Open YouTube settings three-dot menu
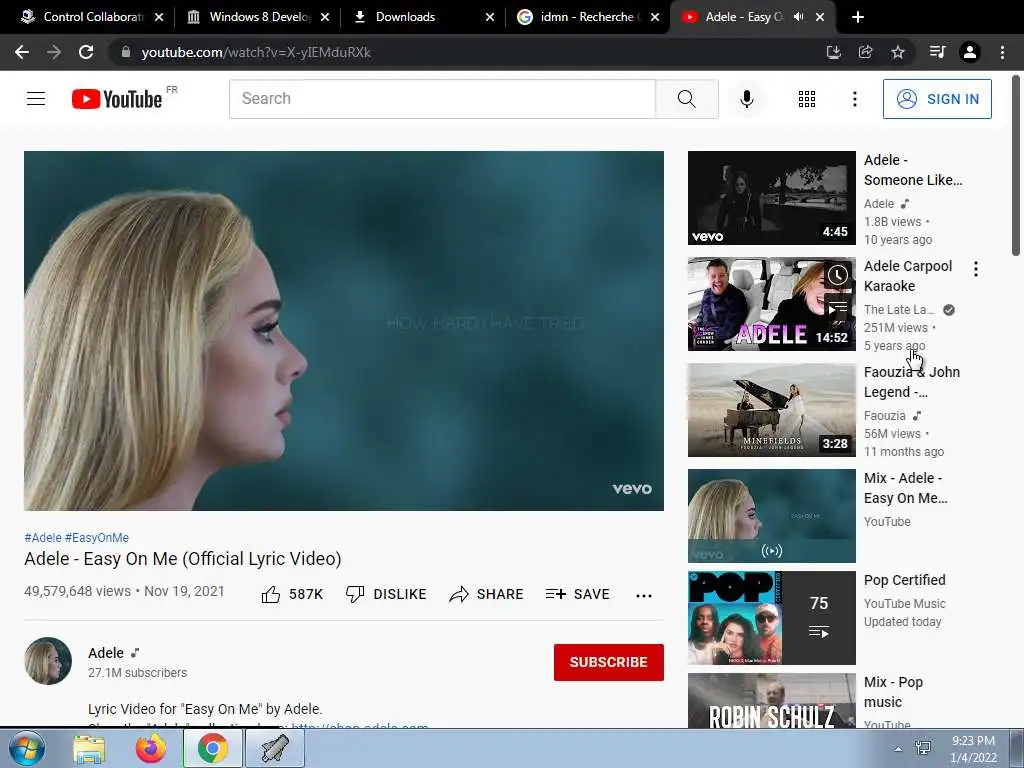 click(854, 99)
